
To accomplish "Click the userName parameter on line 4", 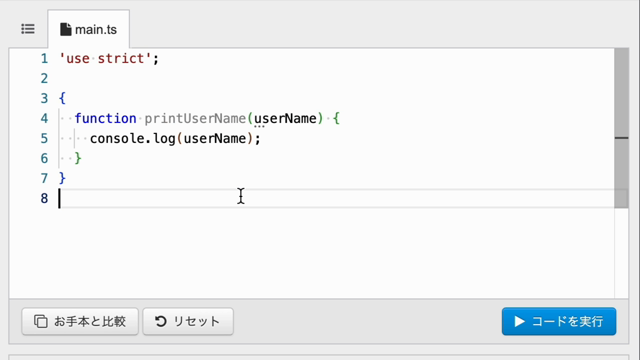I will 285,119.
